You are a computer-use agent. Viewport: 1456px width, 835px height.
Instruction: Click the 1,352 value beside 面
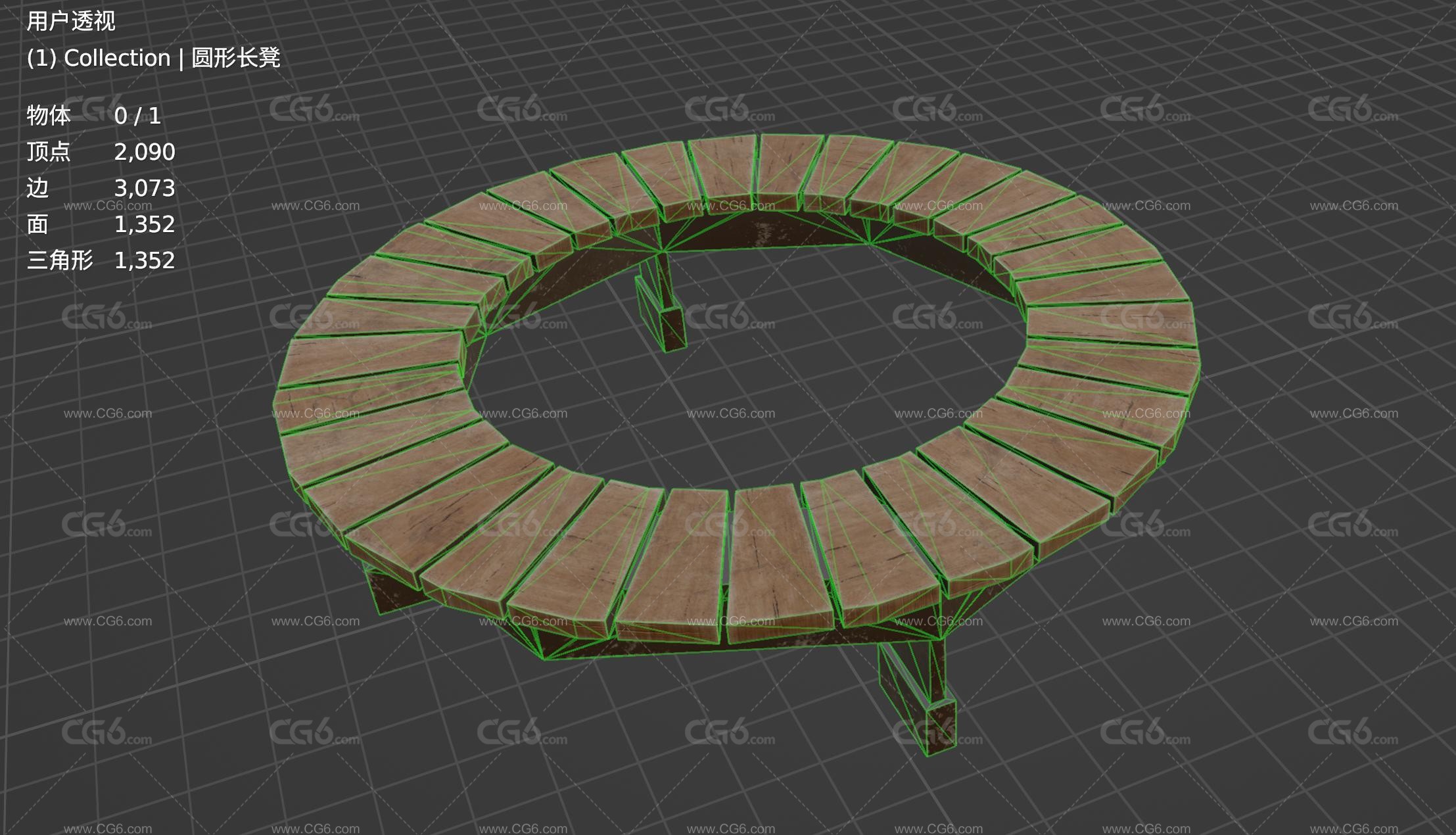coord(145,225)
